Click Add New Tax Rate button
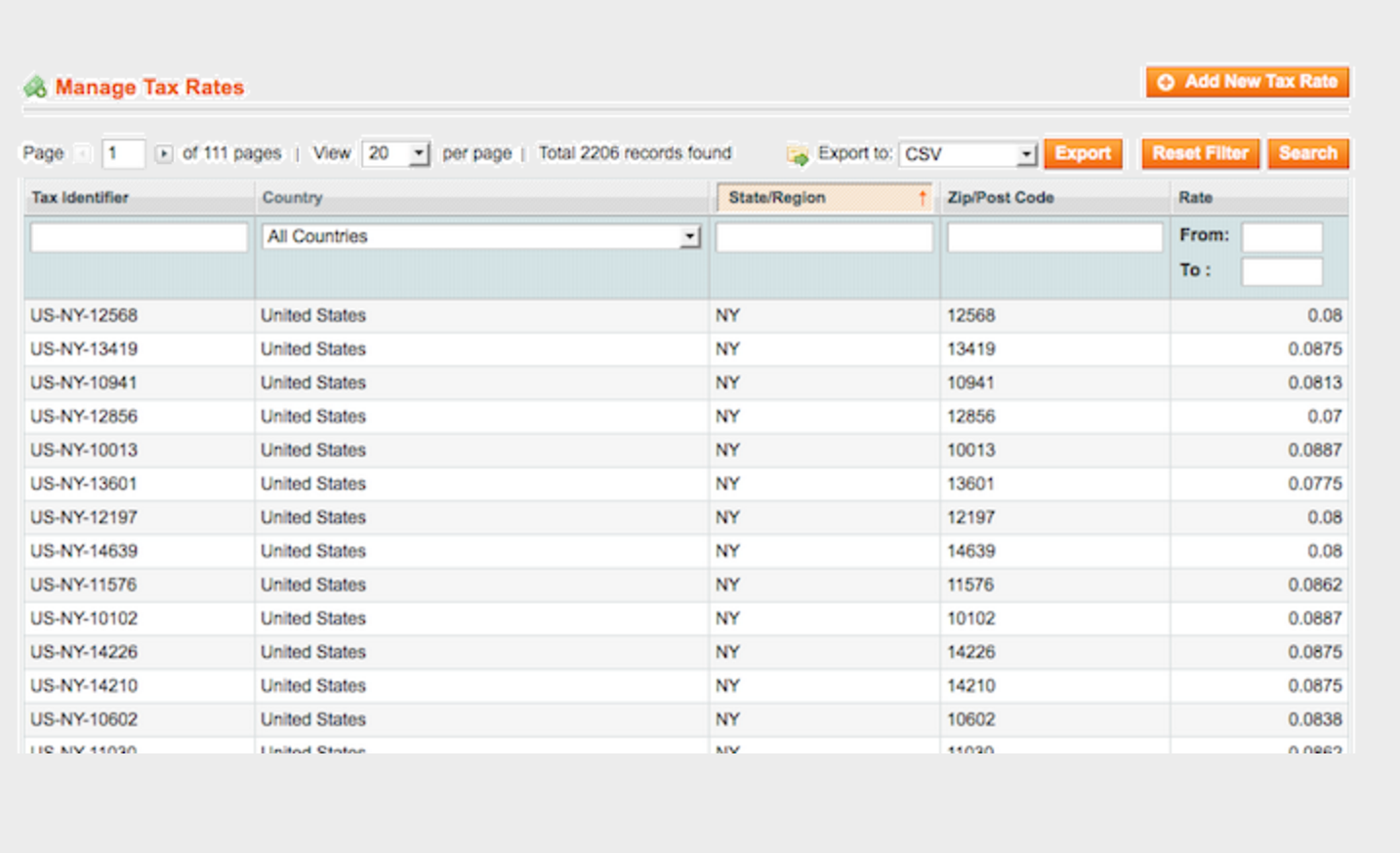Viewport: 1400px width, 853px height. [x=1248, y=82]
